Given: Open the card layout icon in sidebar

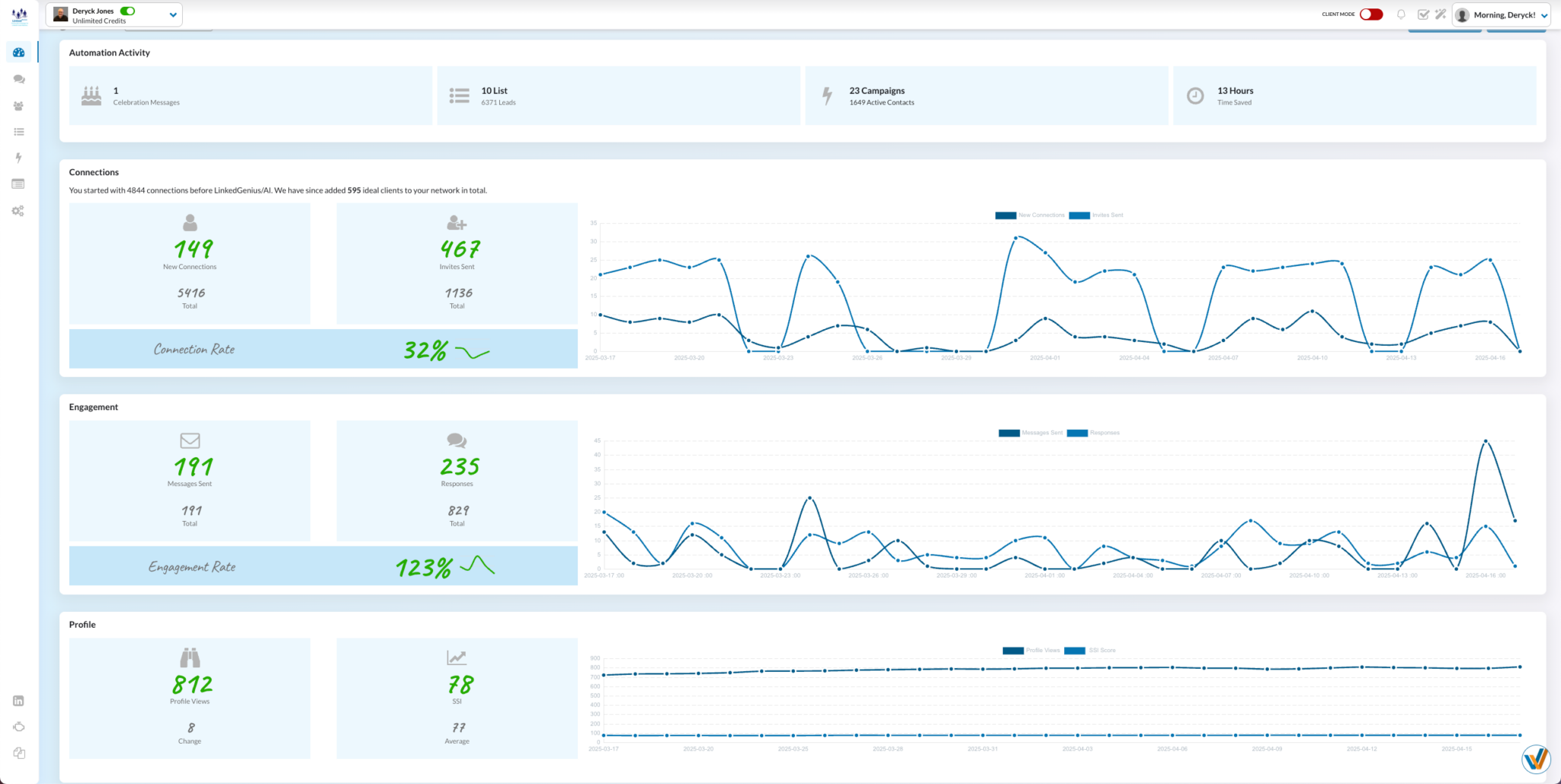Looking at the screenshot, I should (x=19, y=184).
